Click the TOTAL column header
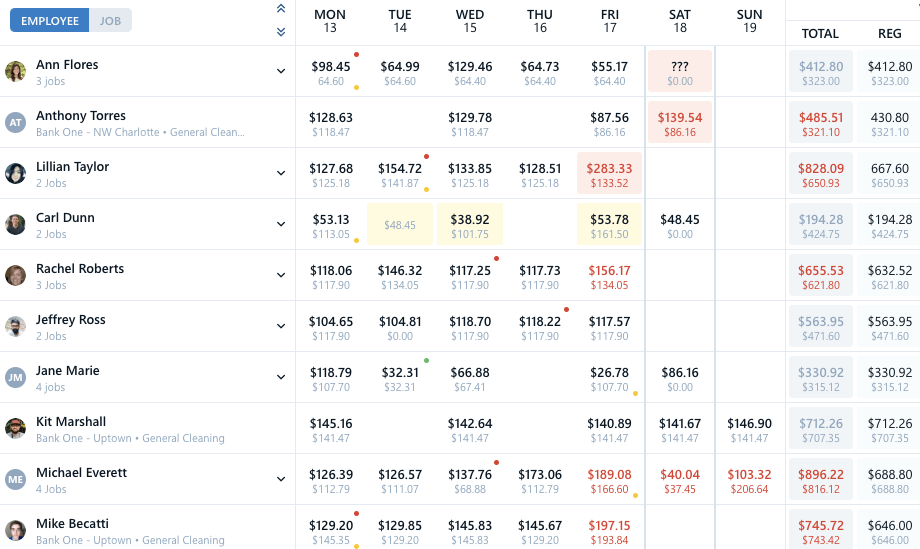Viewport: 920px width, 549px height. tap(820, 34)
